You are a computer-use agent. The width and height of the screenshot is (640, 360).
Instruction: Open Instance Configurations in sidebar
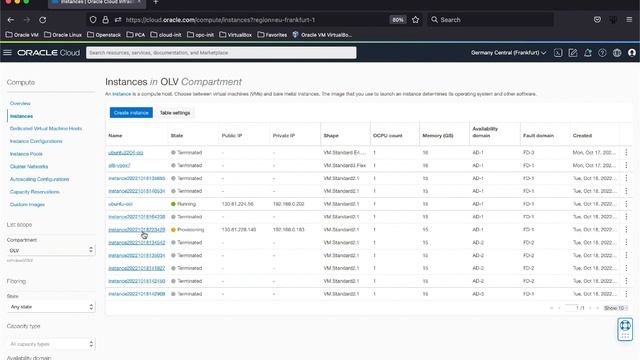[36, 141]
